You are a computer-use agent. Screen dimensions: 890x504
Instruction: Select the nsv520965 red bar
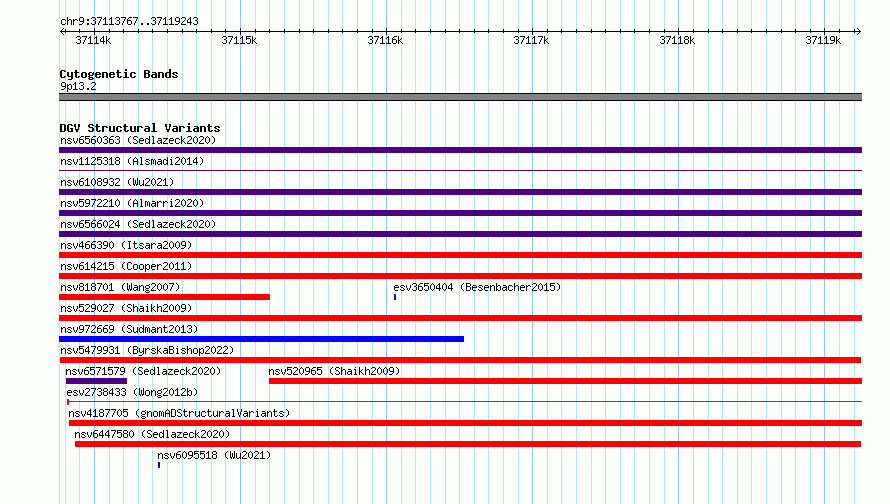tap(565, 381)
